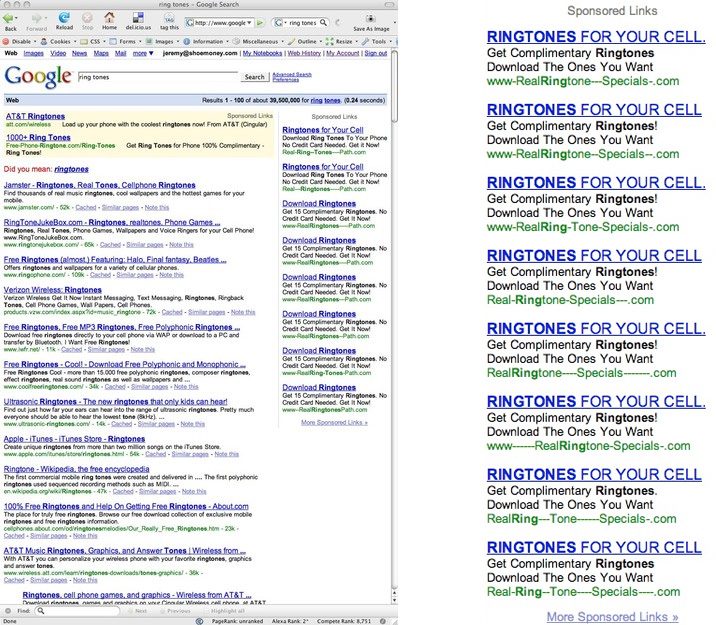
Task: Click the Save As Image camera icon
Action: (371, 19)
